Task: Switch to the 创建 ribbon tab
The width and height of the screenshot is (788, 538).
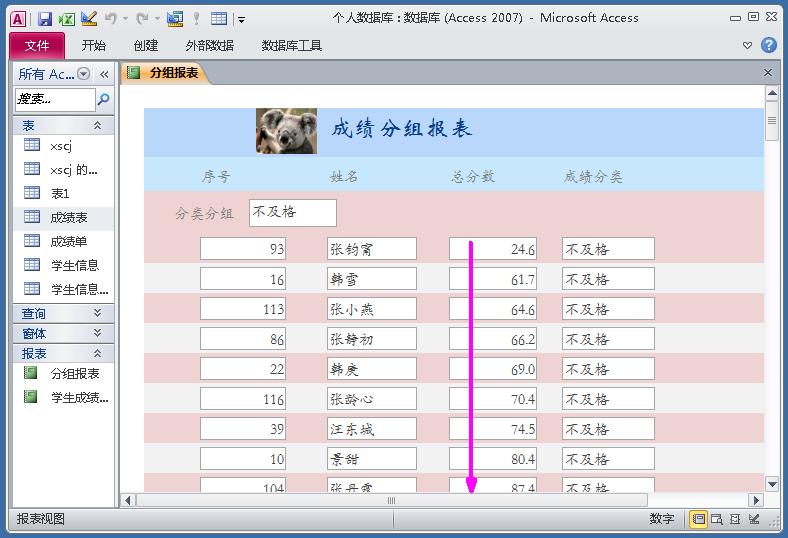Action: point(146,46)
